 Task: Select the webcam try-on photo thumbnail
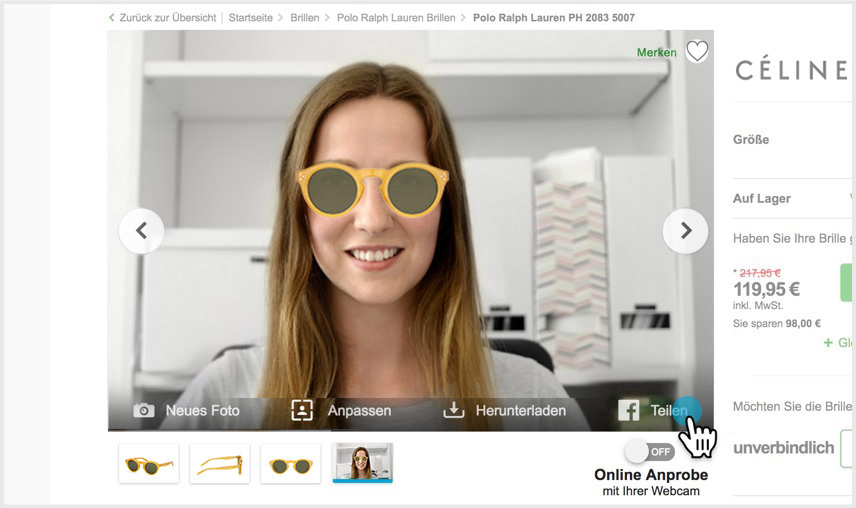(362, 463)
